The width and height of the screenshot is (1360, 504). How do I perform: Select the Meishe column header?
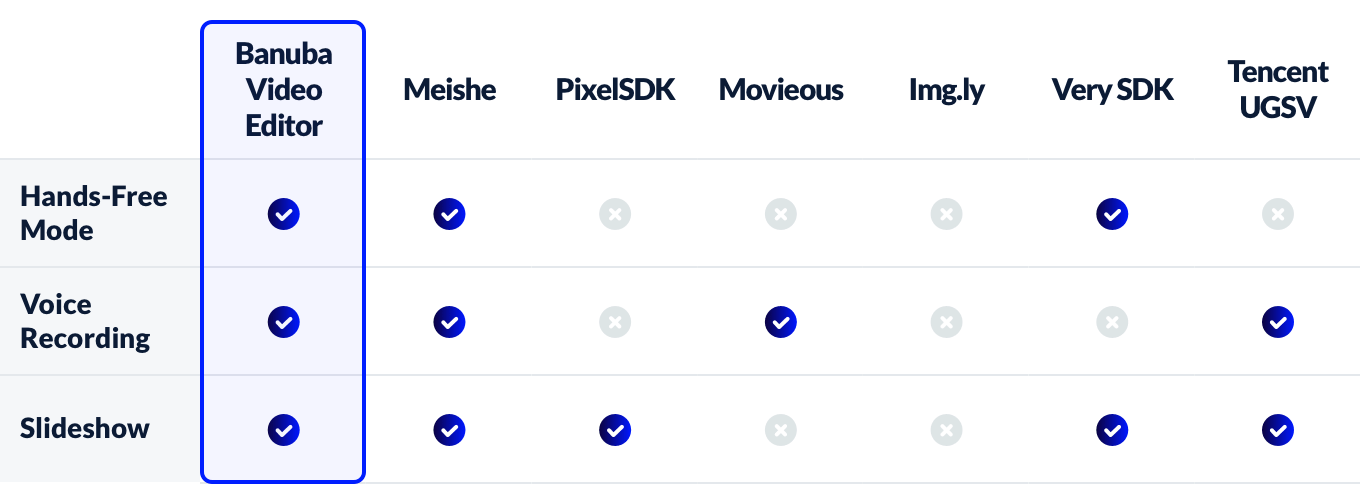tap(450, 90)
